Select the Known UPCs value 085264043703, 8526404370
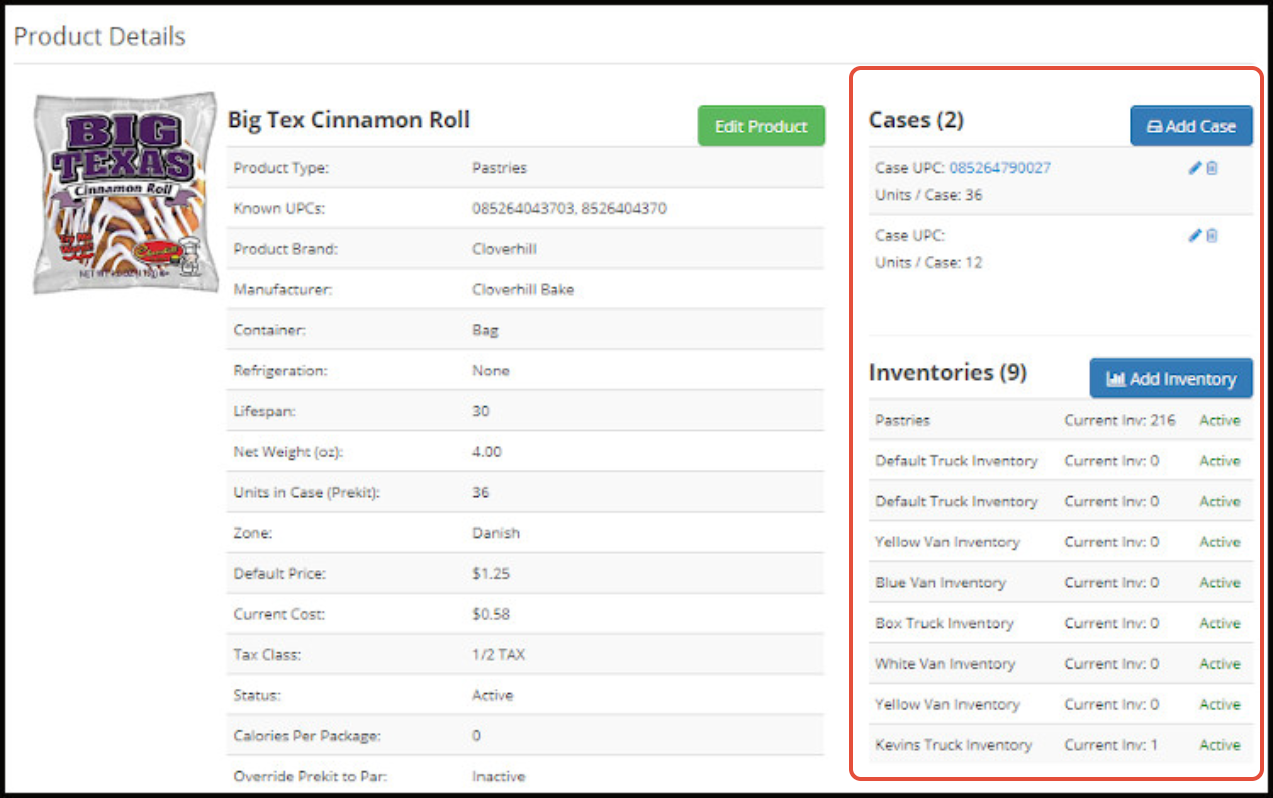Image resolution: width=1273 pixels, height=798 pixels. [x=569, y=208]
